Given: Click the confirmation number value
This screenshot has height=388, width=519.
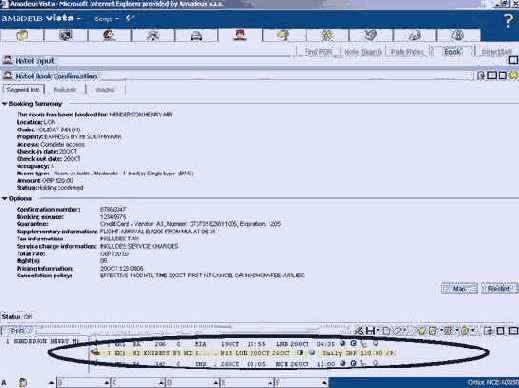Looking at the screenshot, I should point(113,210).
